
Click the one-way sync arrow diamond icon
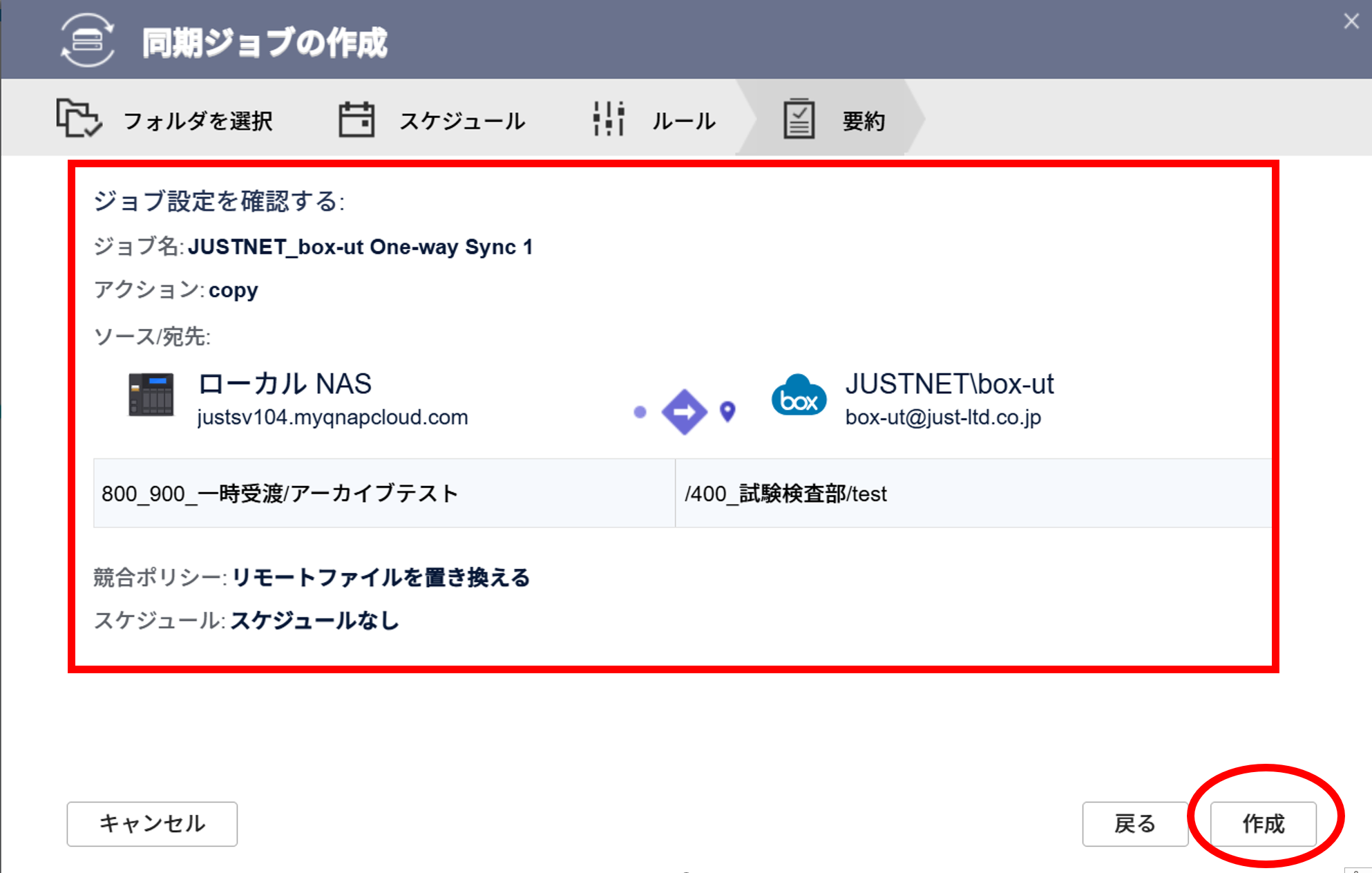coord(684,412)
